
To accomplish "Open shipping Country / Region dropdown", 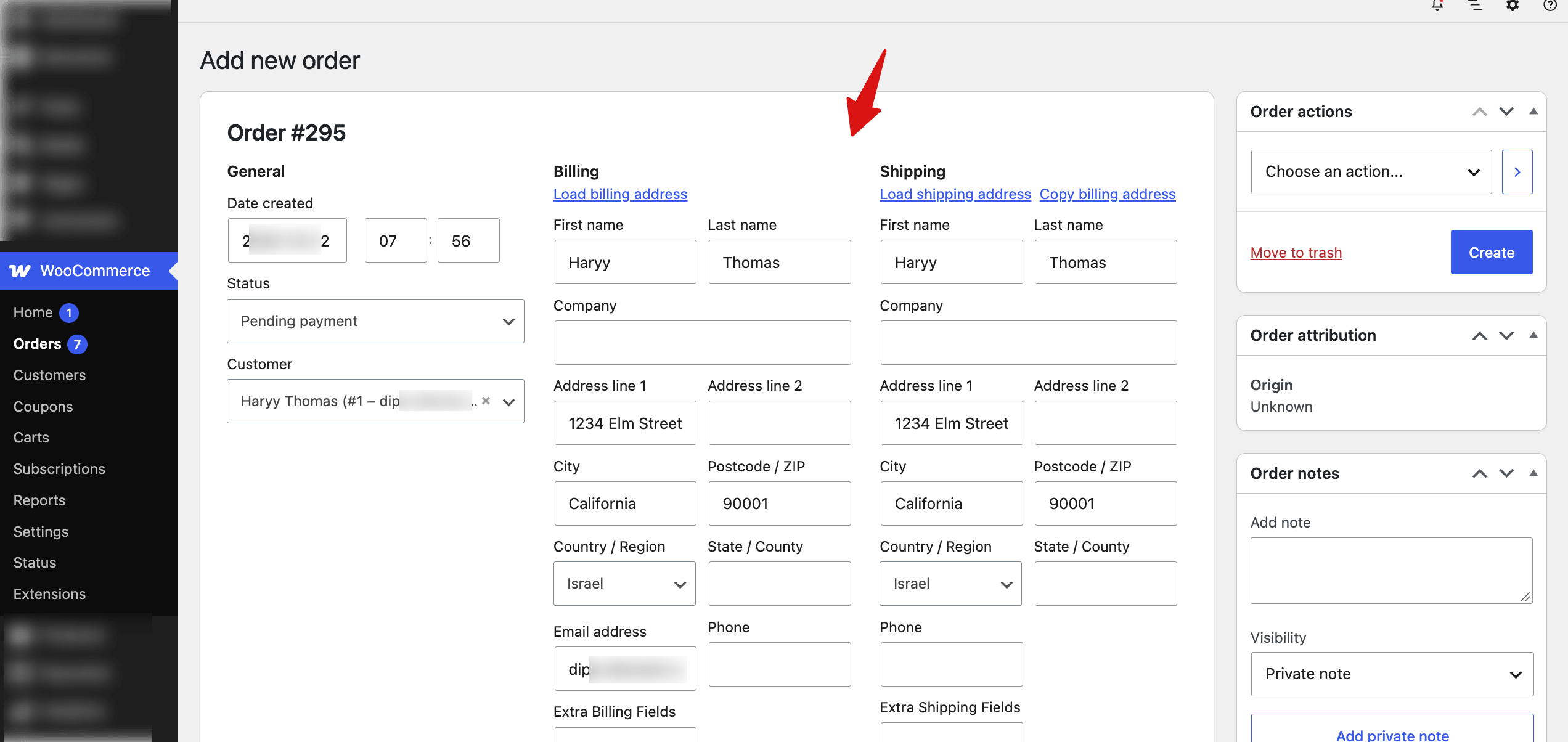I will pos(950,584).
